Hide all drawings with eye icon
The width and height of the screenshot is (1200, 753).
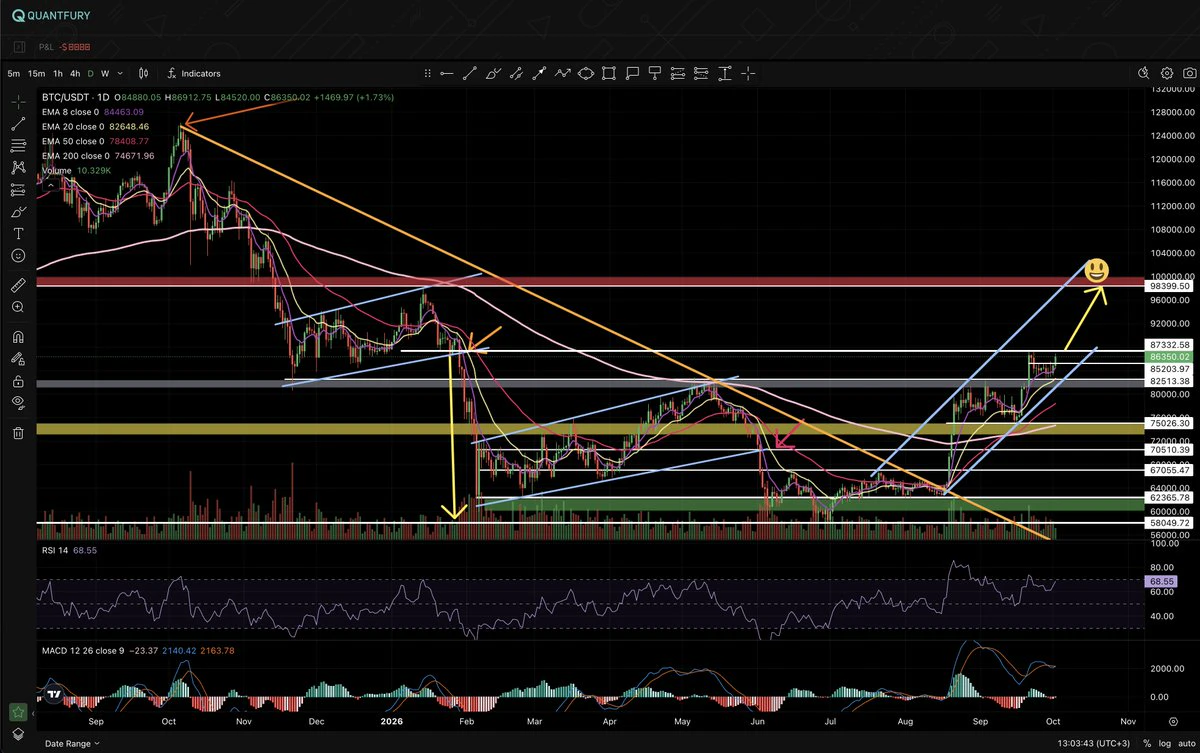pos(18,403)
